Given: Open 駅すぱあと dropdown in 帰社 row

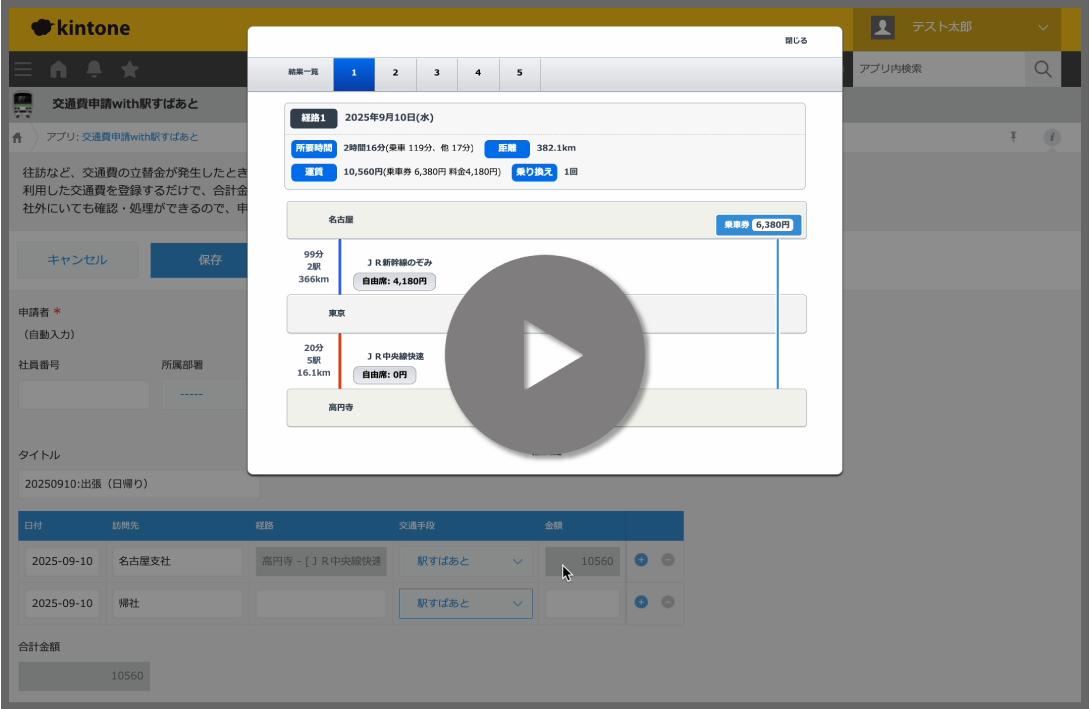Looking at the screenshot, I should (x=466, y=603).
